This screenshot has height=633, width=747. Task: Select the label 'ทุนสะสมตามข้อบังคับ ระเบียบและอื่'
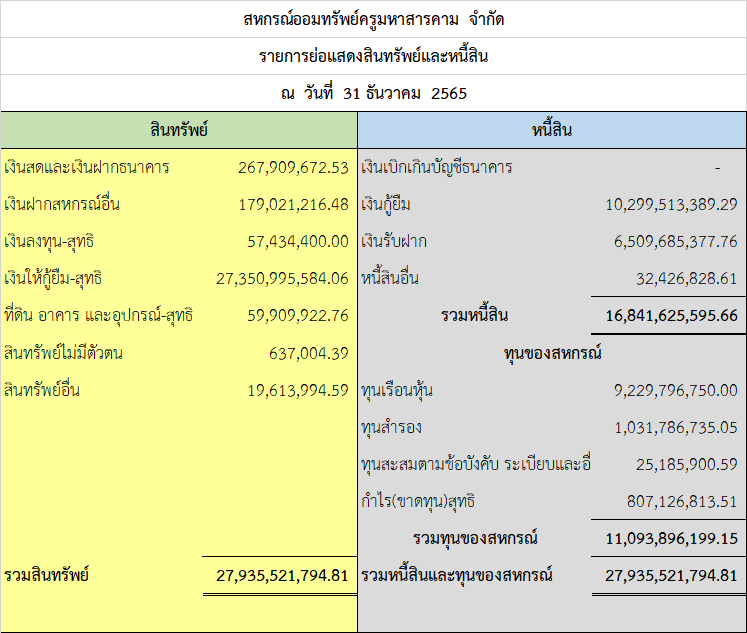pyautogui.click(x=476, y=464)
